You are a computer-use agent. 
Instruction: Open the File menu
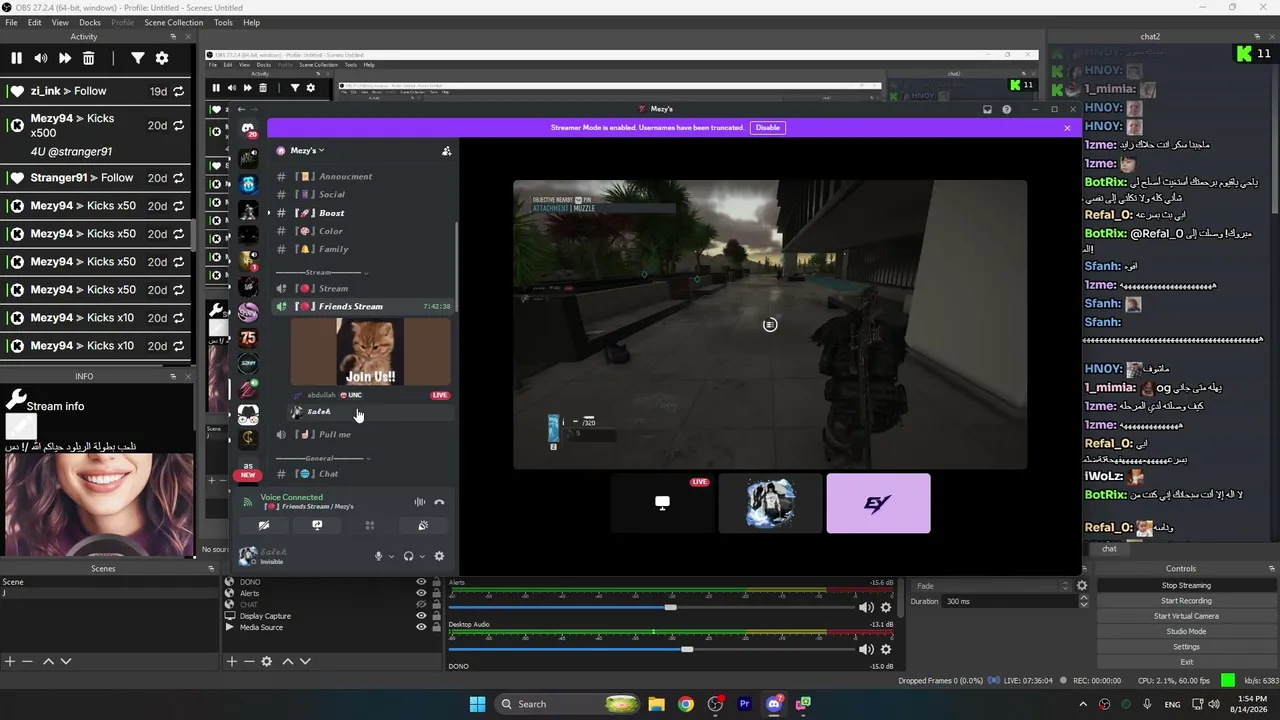pos(11,22)
